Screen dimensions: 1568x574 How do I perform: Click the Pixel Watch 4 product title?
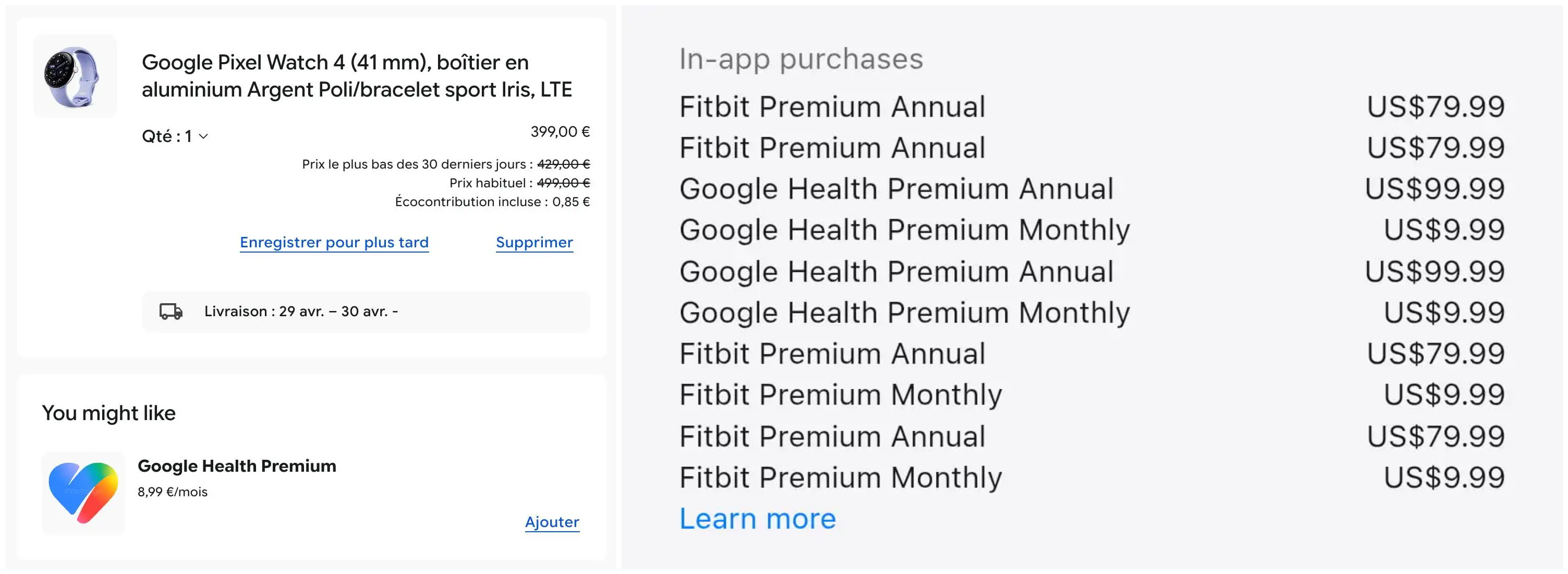[356, 76]
